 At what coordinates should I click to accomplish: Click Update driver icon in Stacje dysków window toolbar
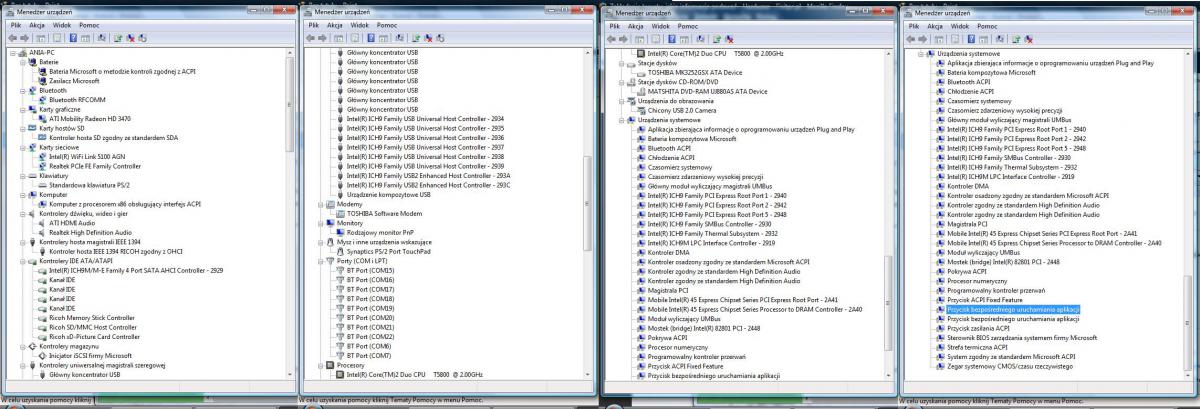[716, 39]
